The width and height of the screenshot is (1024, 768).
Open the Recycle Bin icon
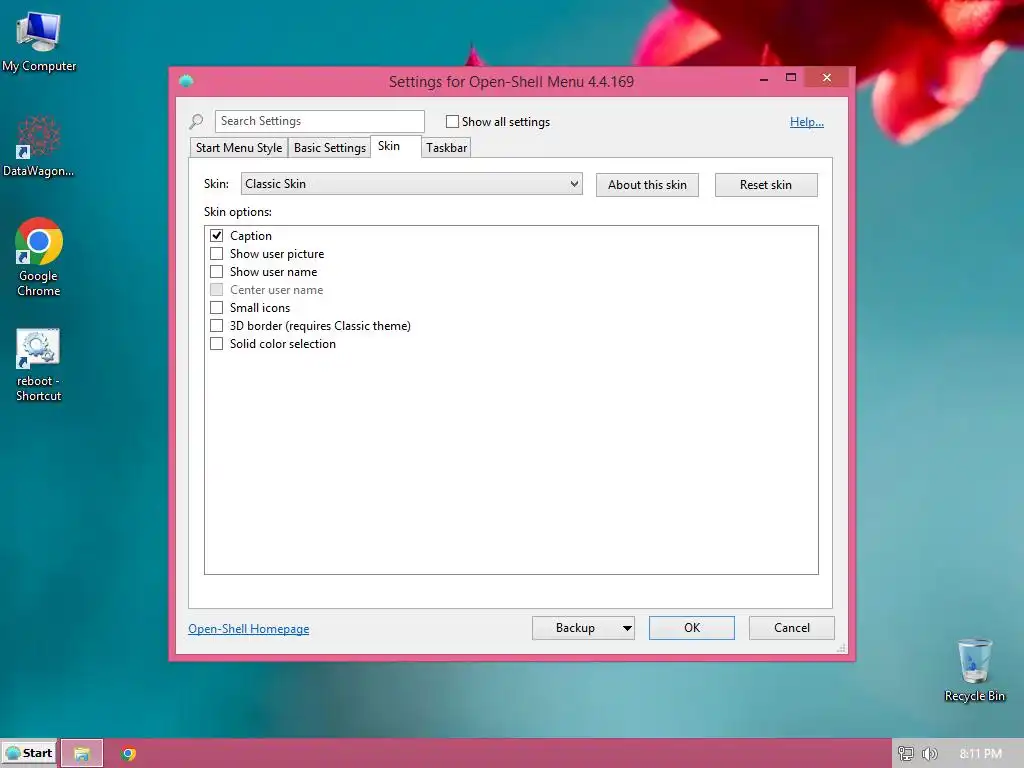click(974, 670)
